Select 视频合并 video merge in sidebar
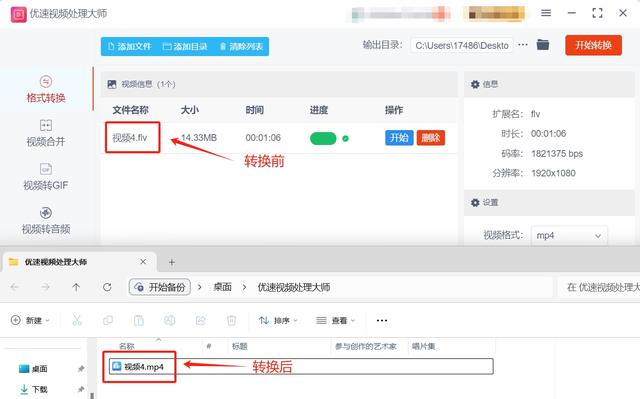 click(46, 133)
